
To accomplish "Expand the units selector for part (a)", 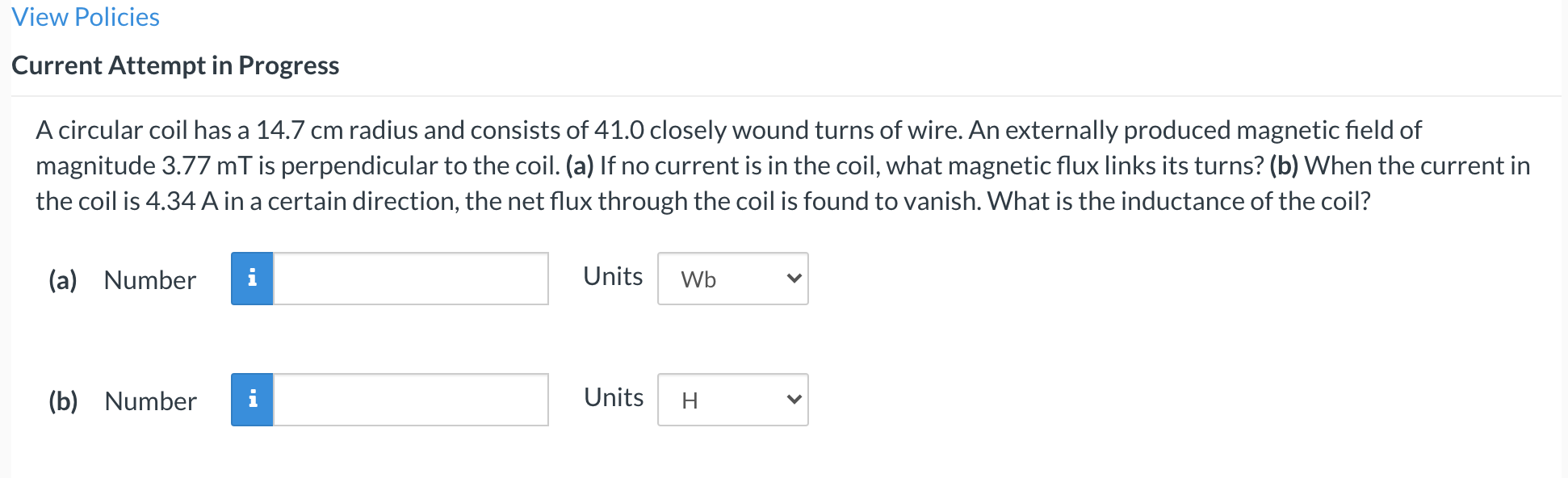I will click(731, 279).
